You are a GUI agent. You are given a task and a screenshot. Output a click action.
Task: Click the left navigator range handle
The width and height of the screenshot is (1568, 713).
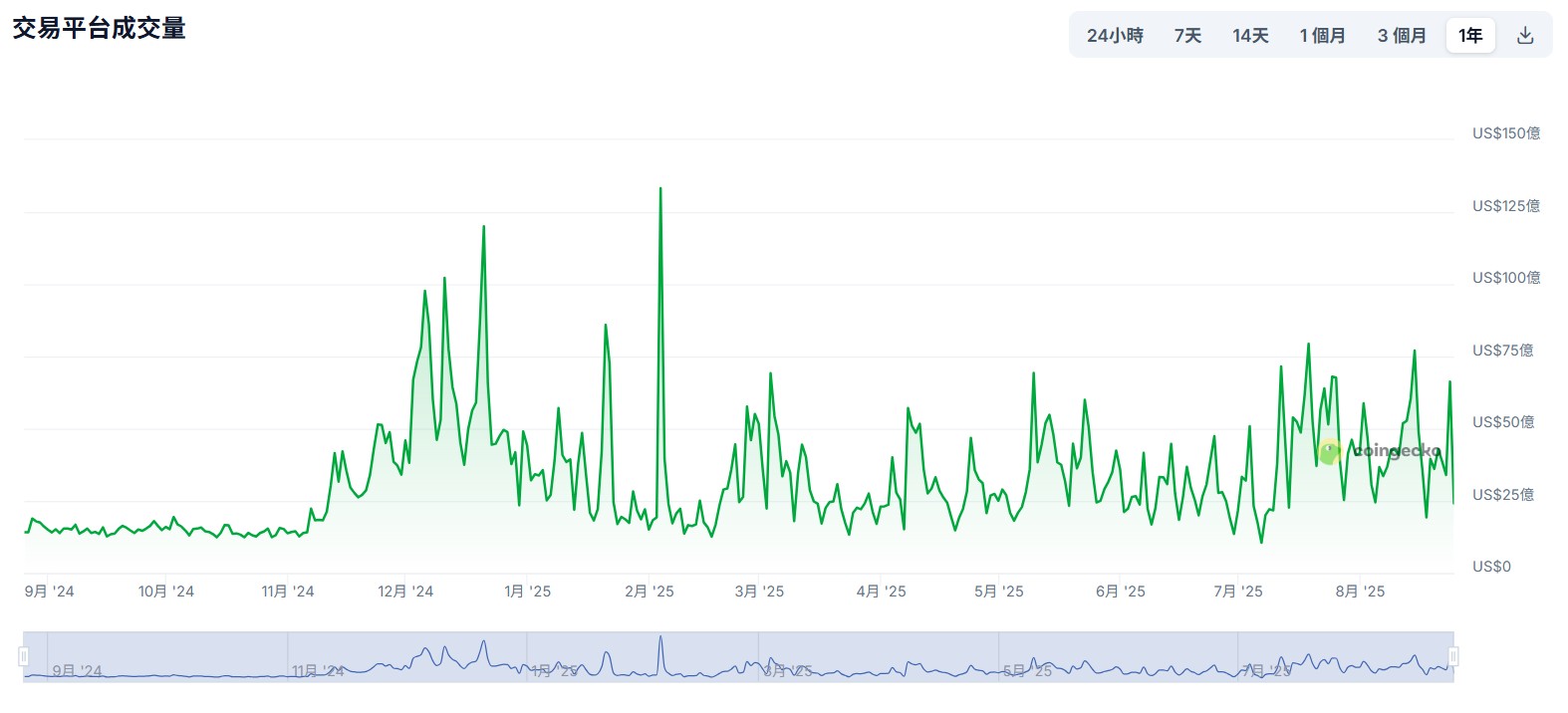point(24,656)
